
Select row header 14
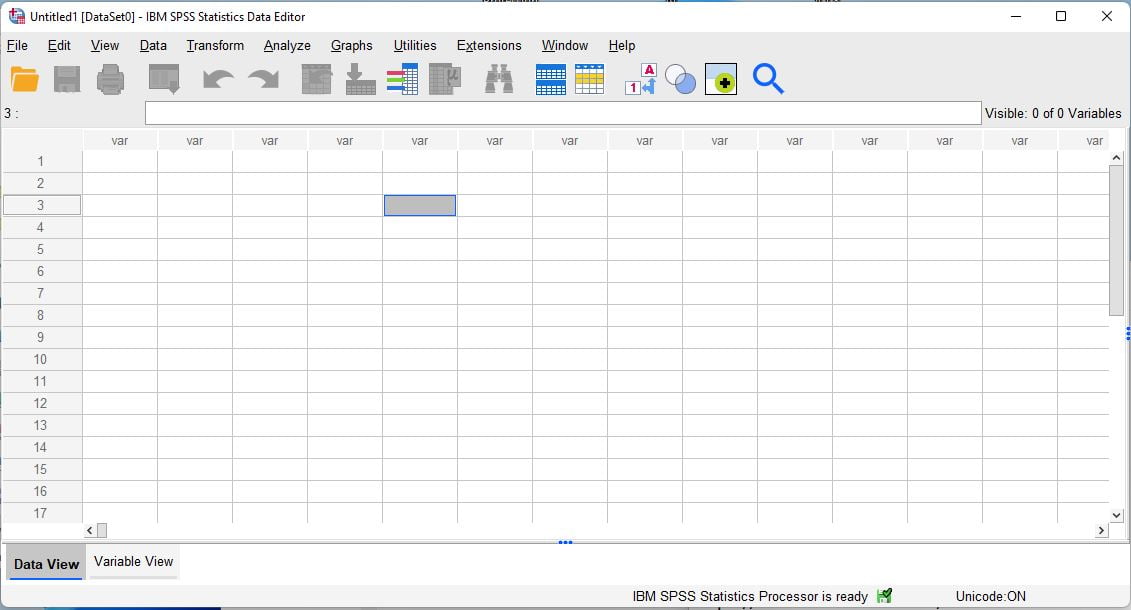click(x=40, y=448)
